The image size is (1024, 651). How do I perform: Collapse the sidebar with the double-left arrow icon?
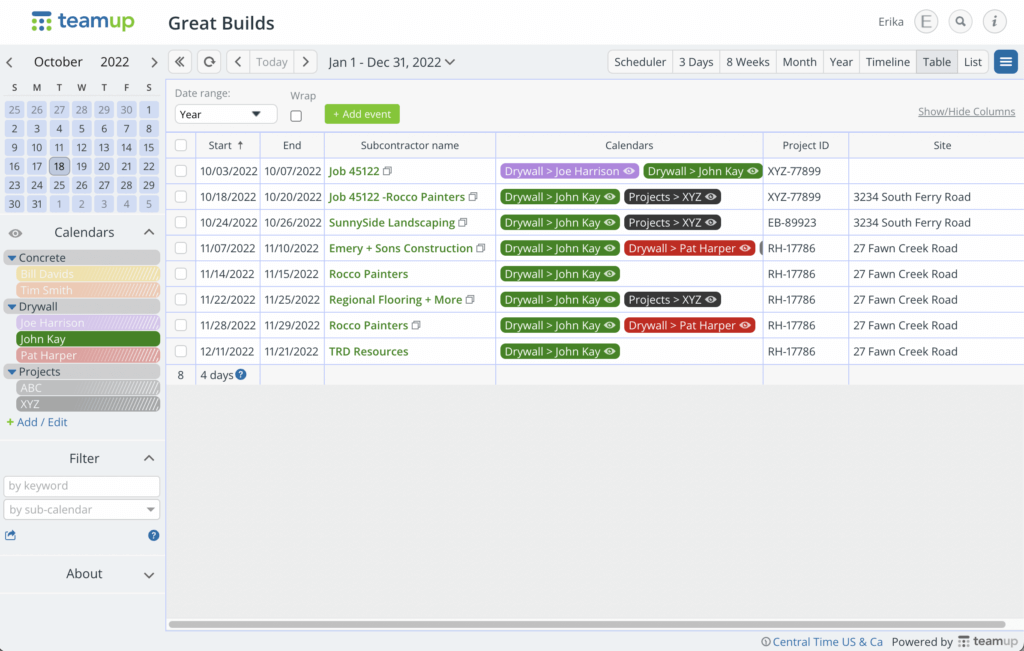(x=180, y=61)
